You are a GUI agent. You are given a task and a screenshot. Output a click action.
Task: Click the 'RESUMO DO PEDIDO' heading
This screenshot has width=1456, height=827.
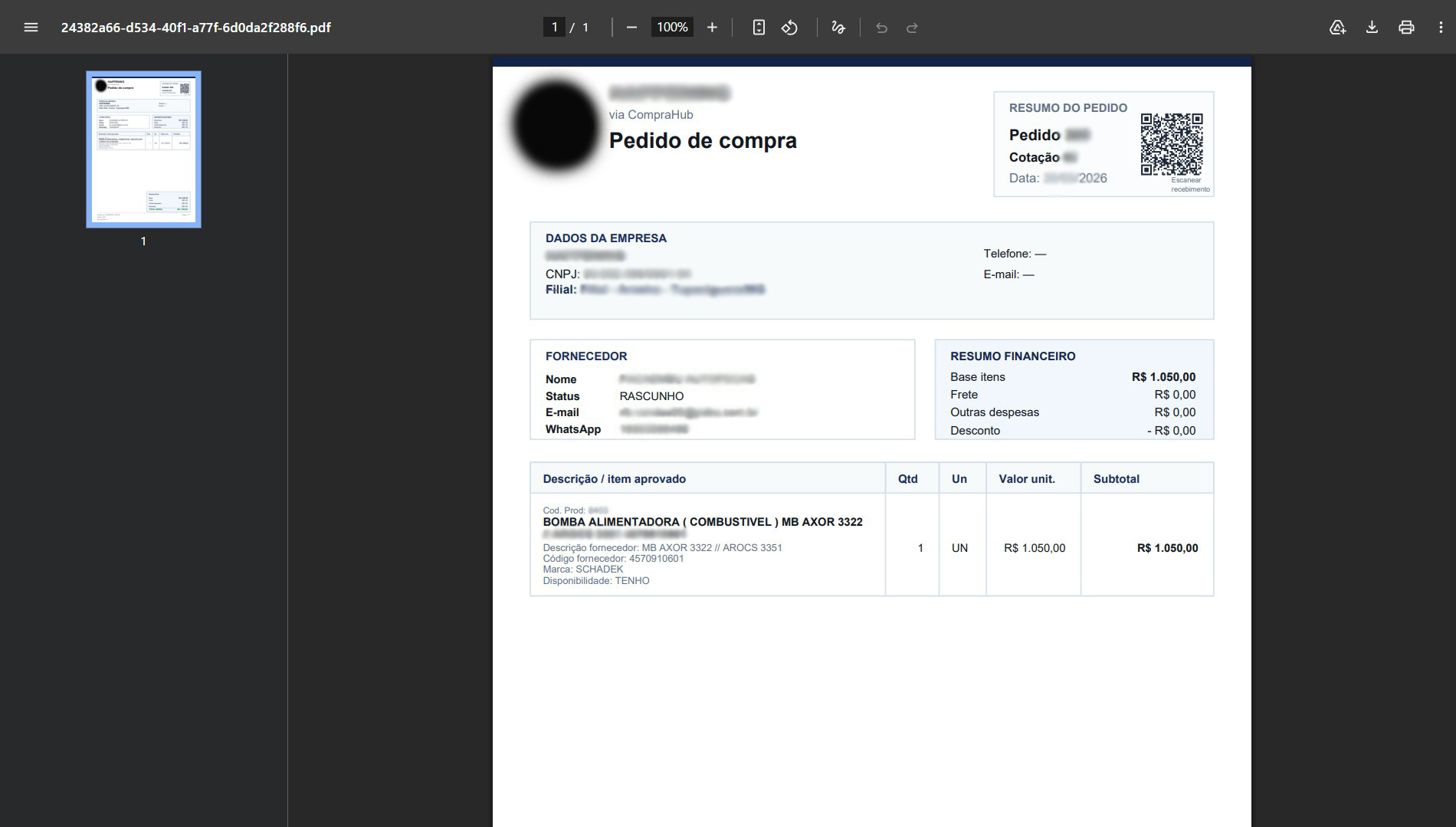1067,108
